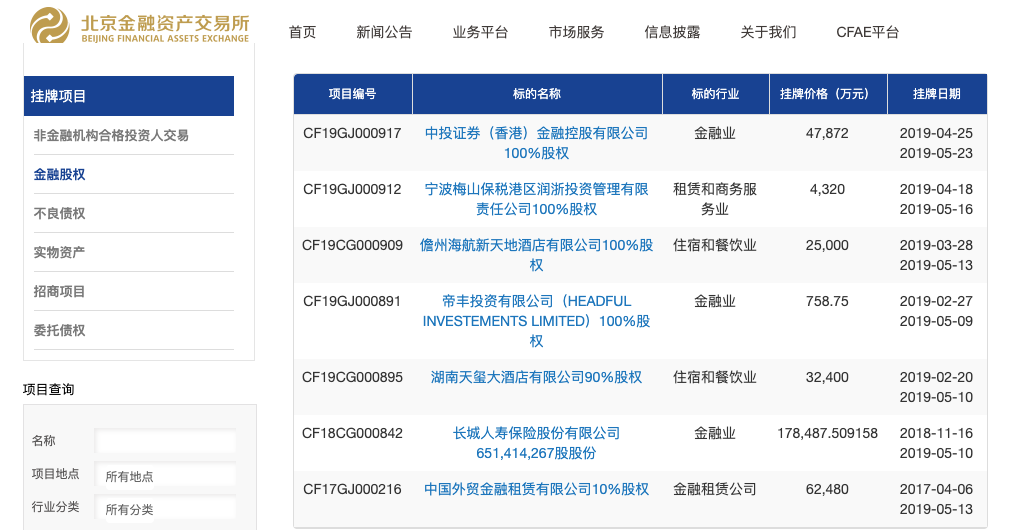
Task: Click the price 62,480 cell
Action: coord(827,489)
